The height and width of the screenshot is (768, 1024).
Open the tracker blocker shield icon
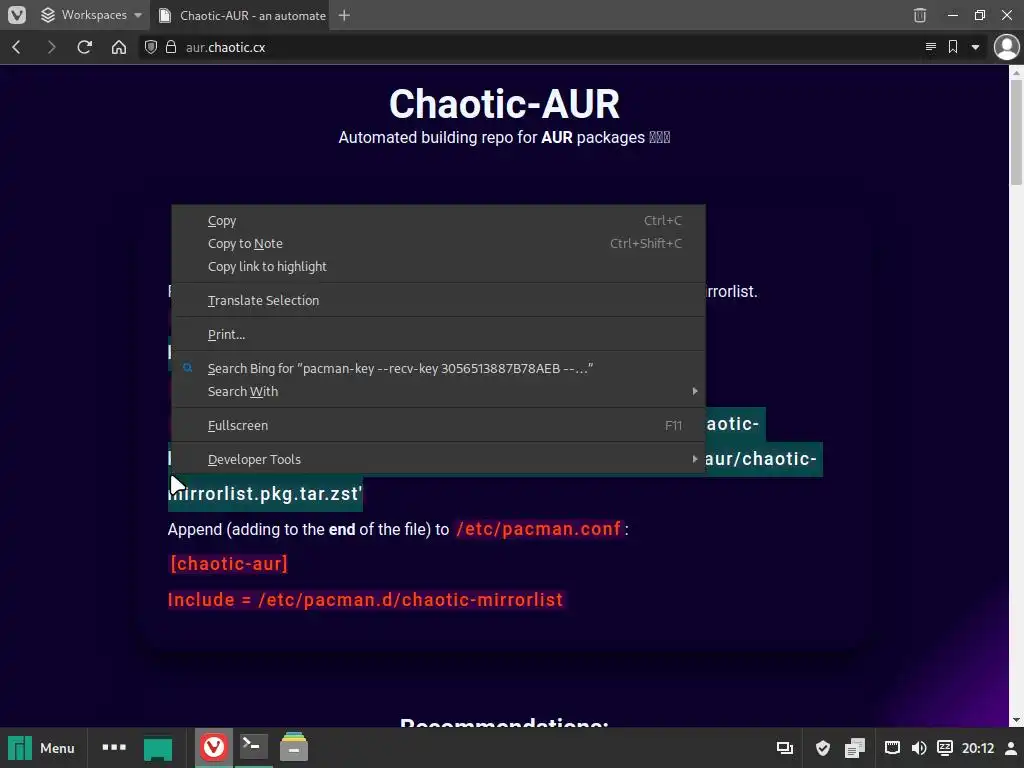[x=151, y=47]
